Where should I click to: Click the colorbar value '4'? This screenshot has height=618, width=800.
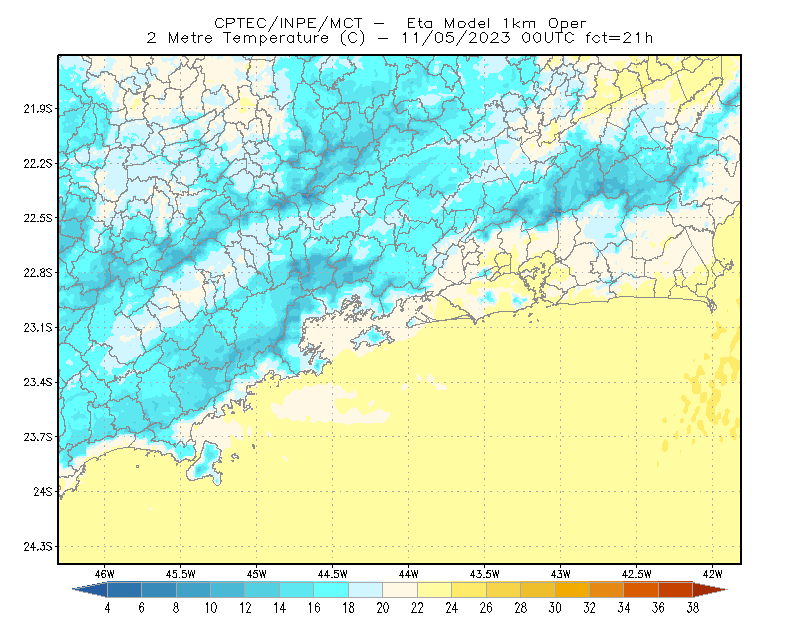(x=108, y=608)
